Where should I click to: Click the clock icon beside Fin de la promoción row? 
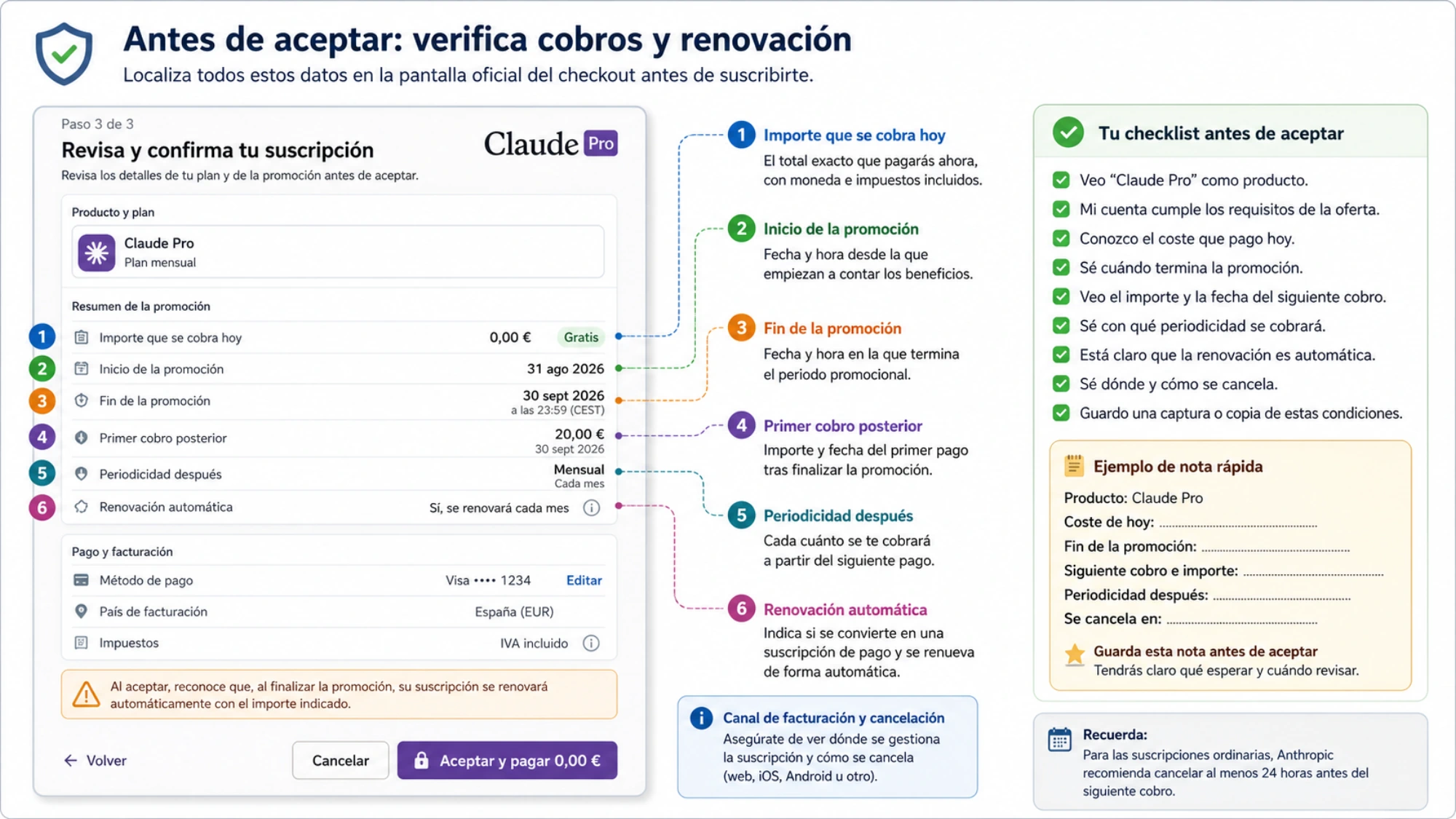click(82, 400)
